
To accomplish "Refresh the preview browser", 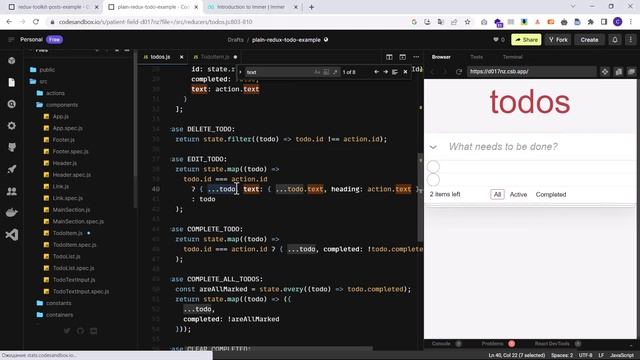I will pyautogui.click(x=459, y=71).
